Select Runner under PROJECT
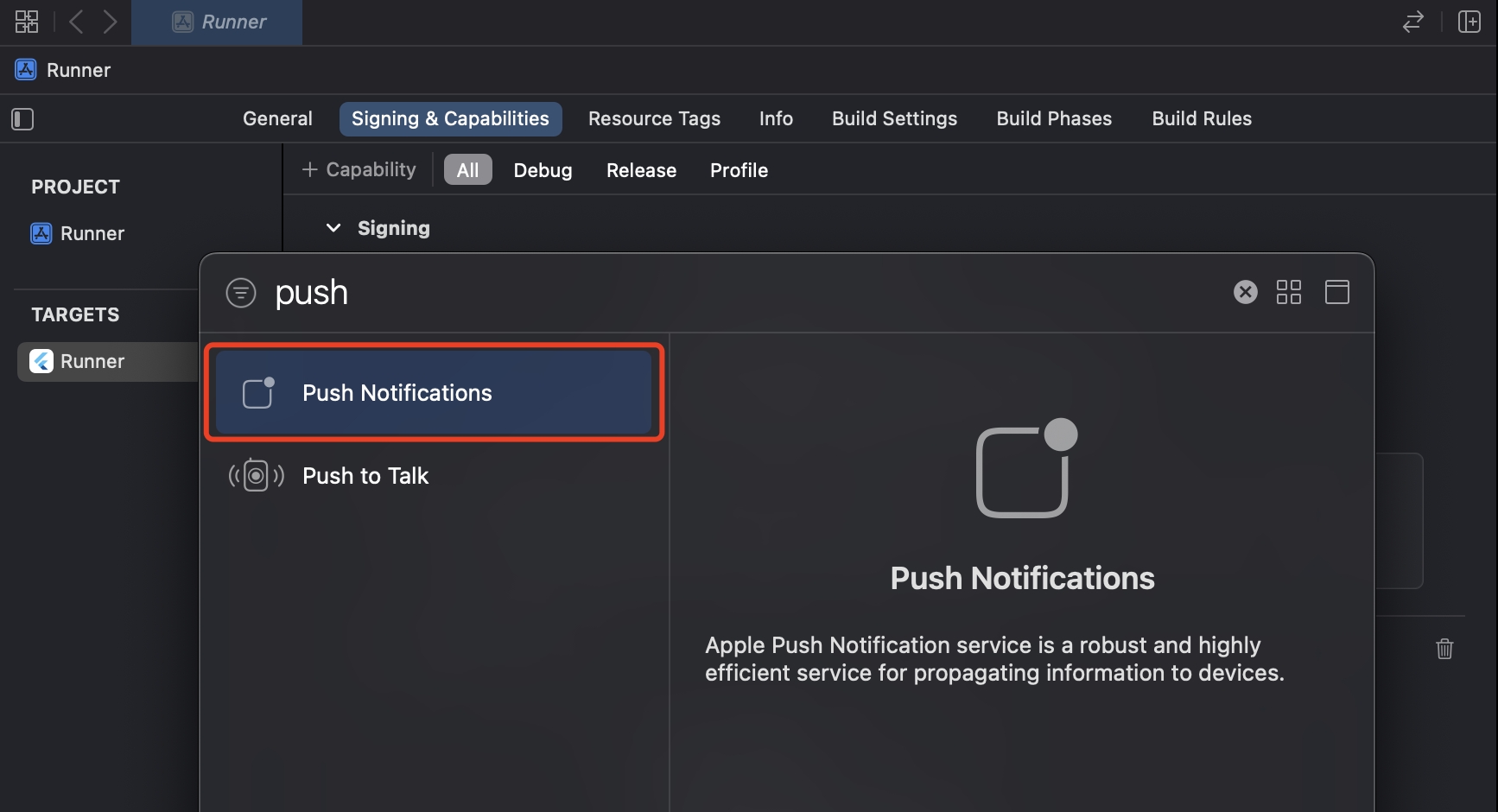The height and width of the screenshot is (812, 1498). click(x=92, y=233)
